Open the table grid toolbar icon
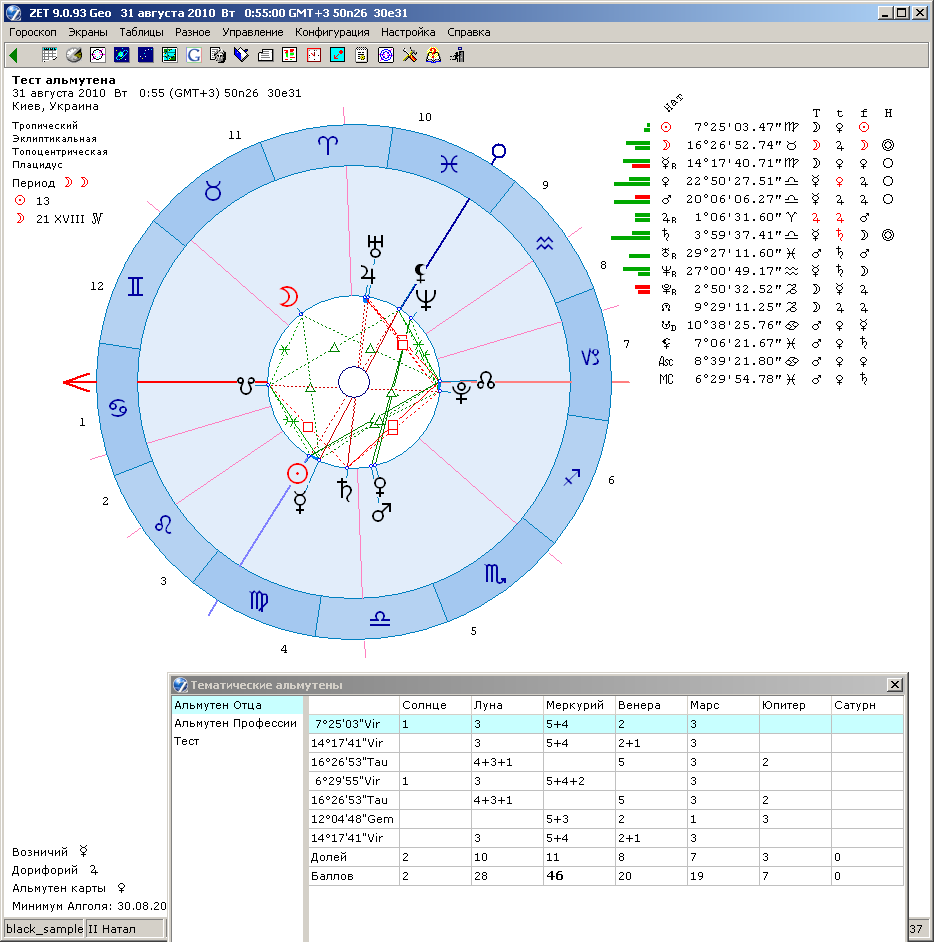The width and height of the screenshot is (934, 942). click(49, 54)
